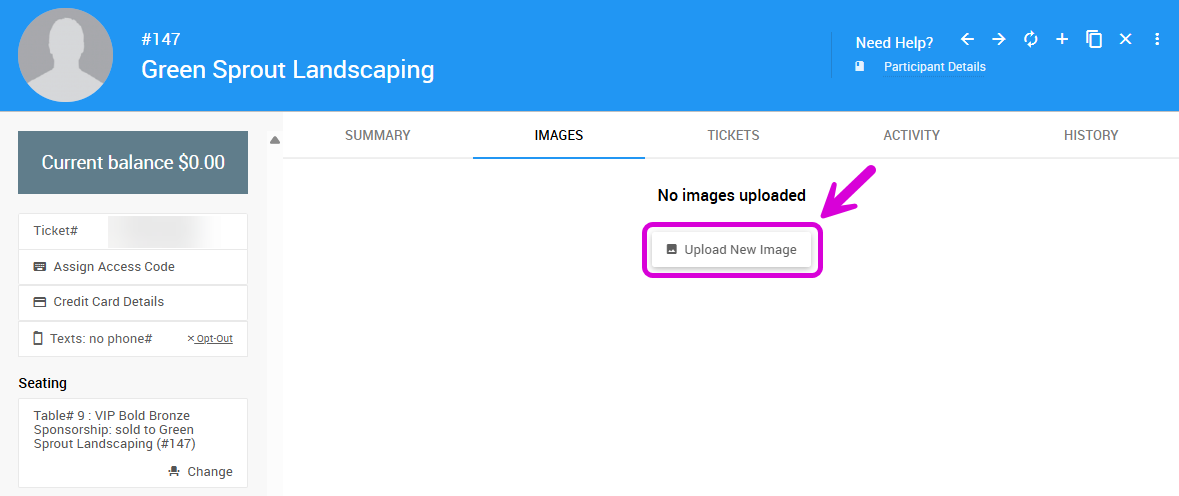Open the three-dot more options menu
1179x496 pixels.
(1157, 39)
